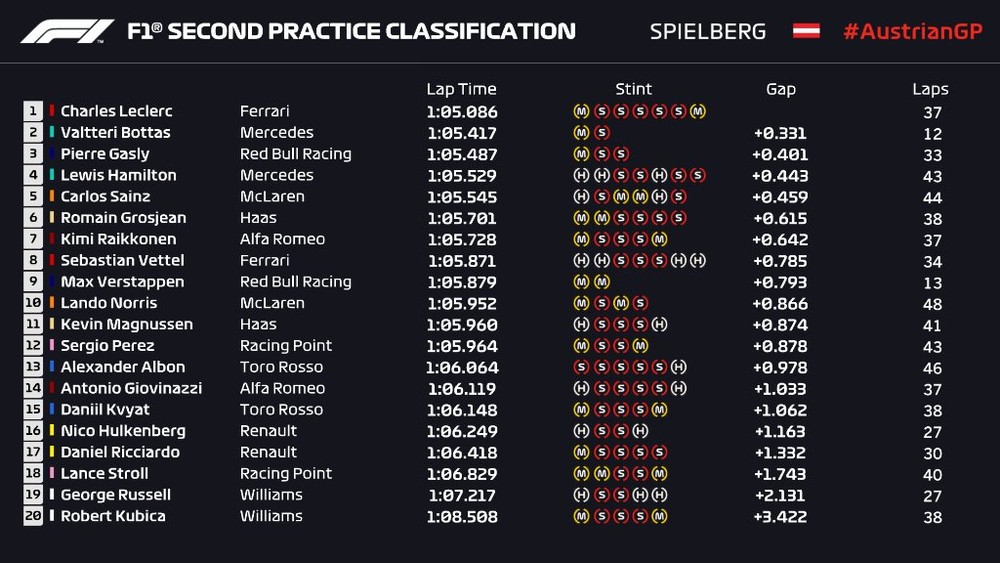Click the medium tyre icon in Gasly's stint

point(581,154)
